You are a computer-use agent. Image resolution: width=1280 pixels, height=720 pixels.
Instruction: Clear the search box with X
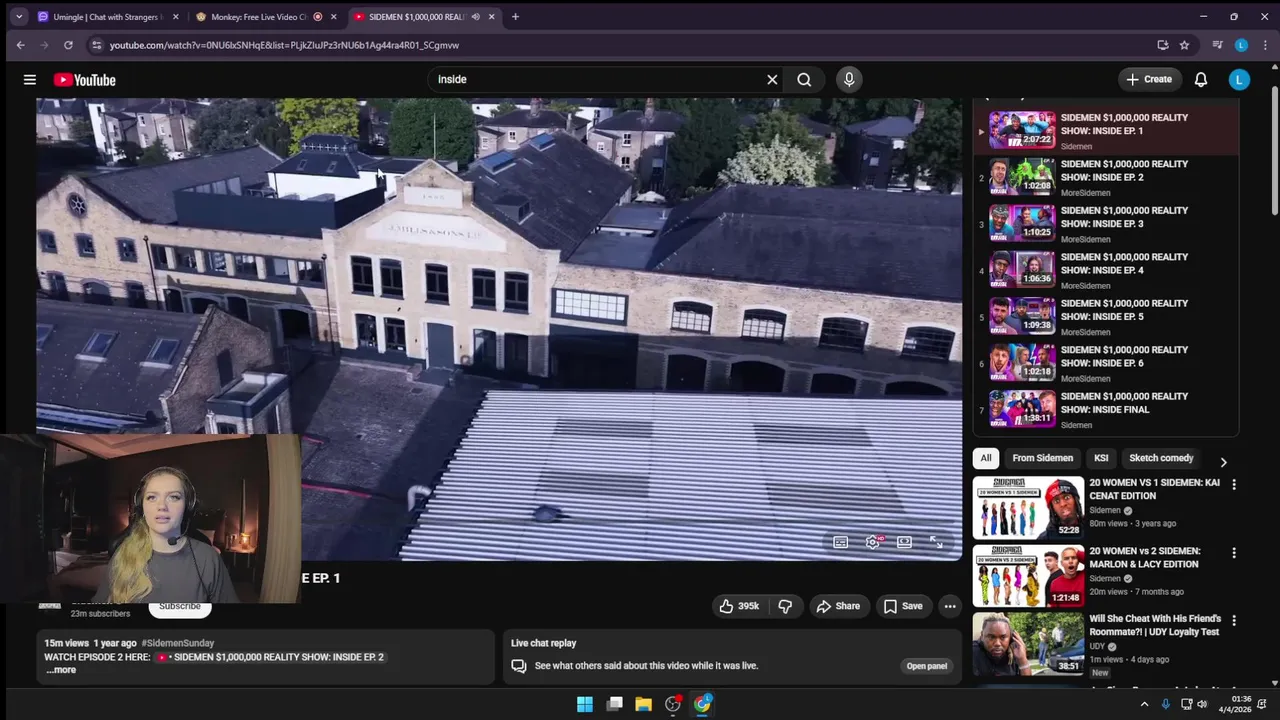772,80
